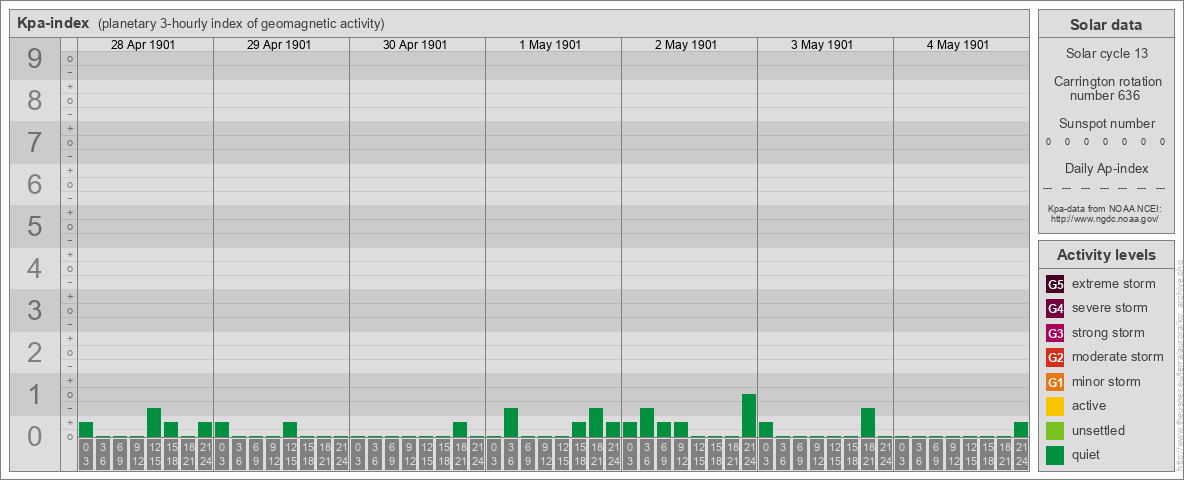Click the 'severe storm' legend label
The image size is (1184, 480).
1109,308
